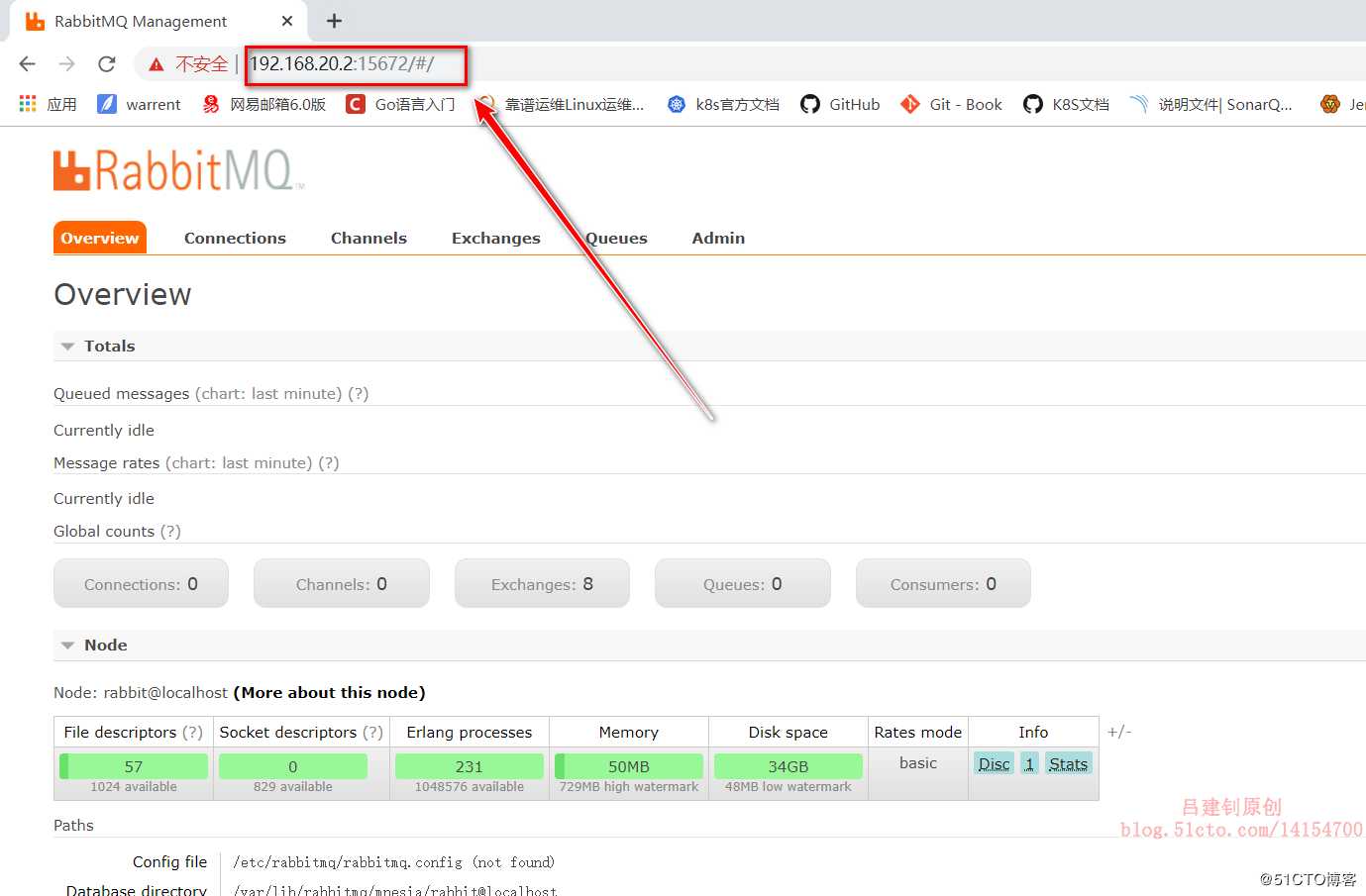
Task: Click the Erlang processes 231 bar
Action: [x=470, y=766]
